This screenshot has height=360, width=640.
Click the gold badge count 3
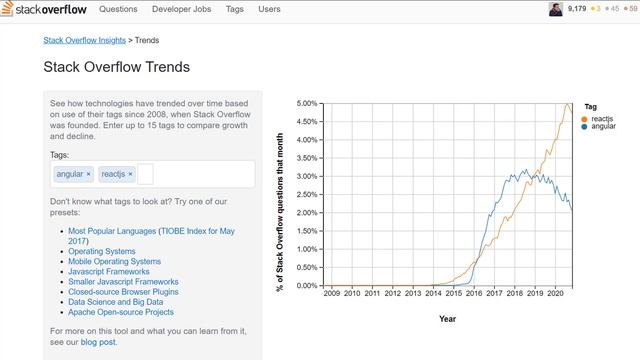(598, 9)
